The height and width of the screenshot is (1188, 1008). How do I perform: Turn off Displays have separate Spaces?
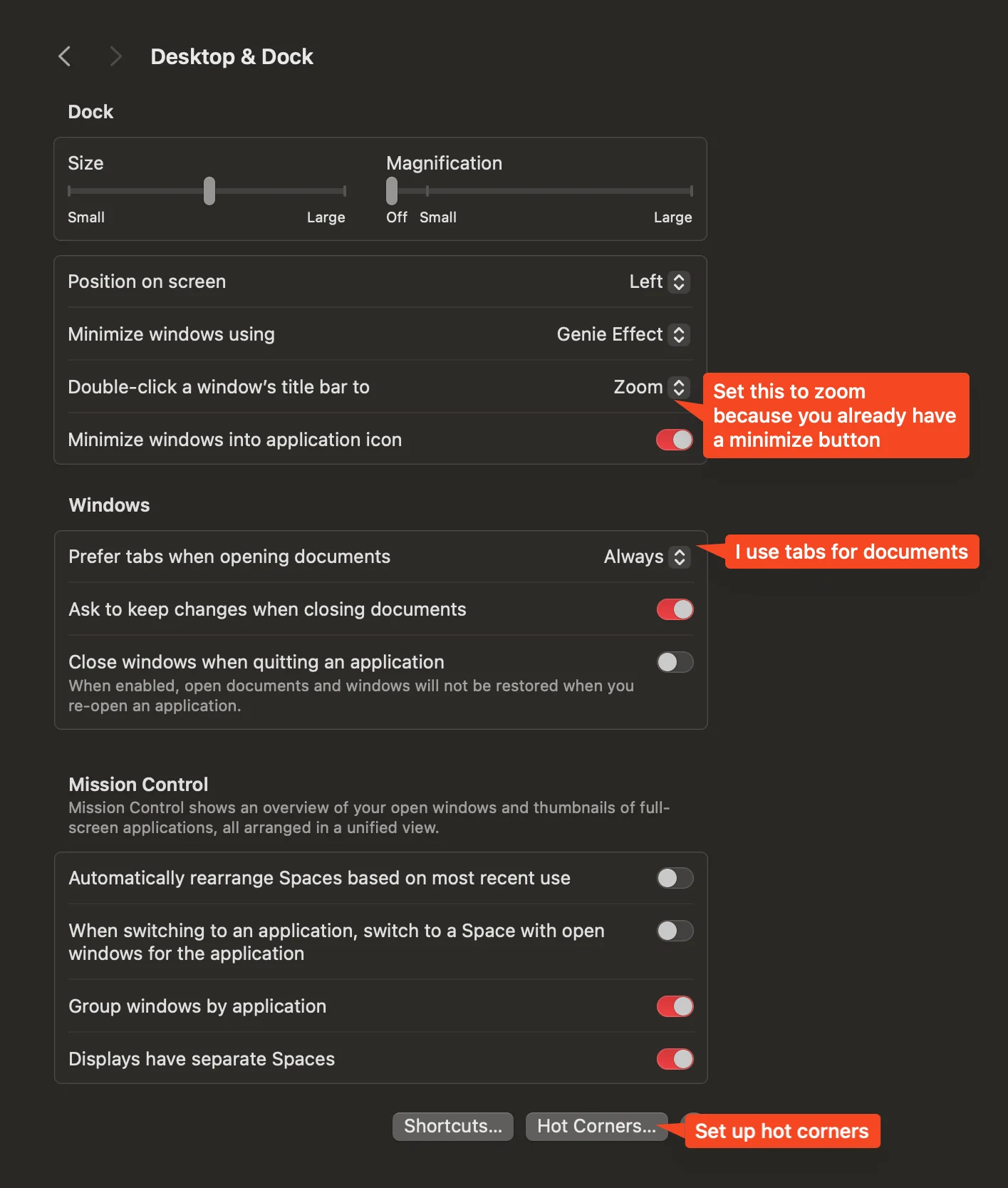(675, 1060)
